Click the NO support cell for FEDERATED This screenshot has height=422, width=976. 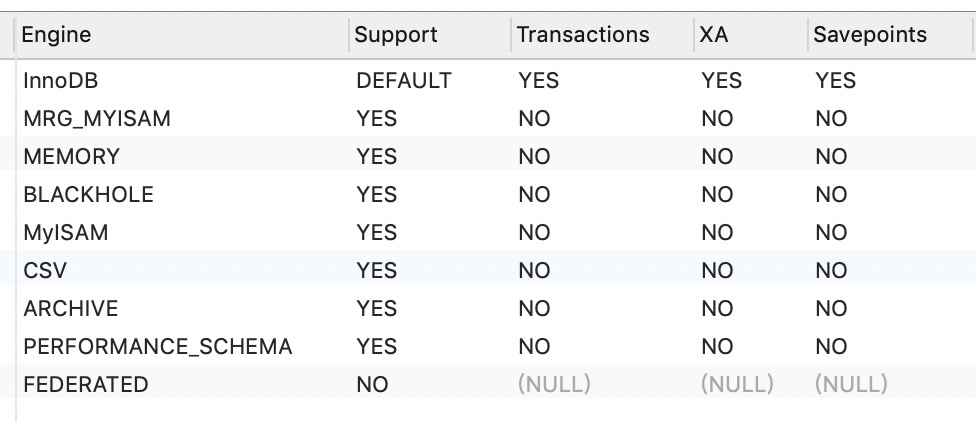(372, 385)
